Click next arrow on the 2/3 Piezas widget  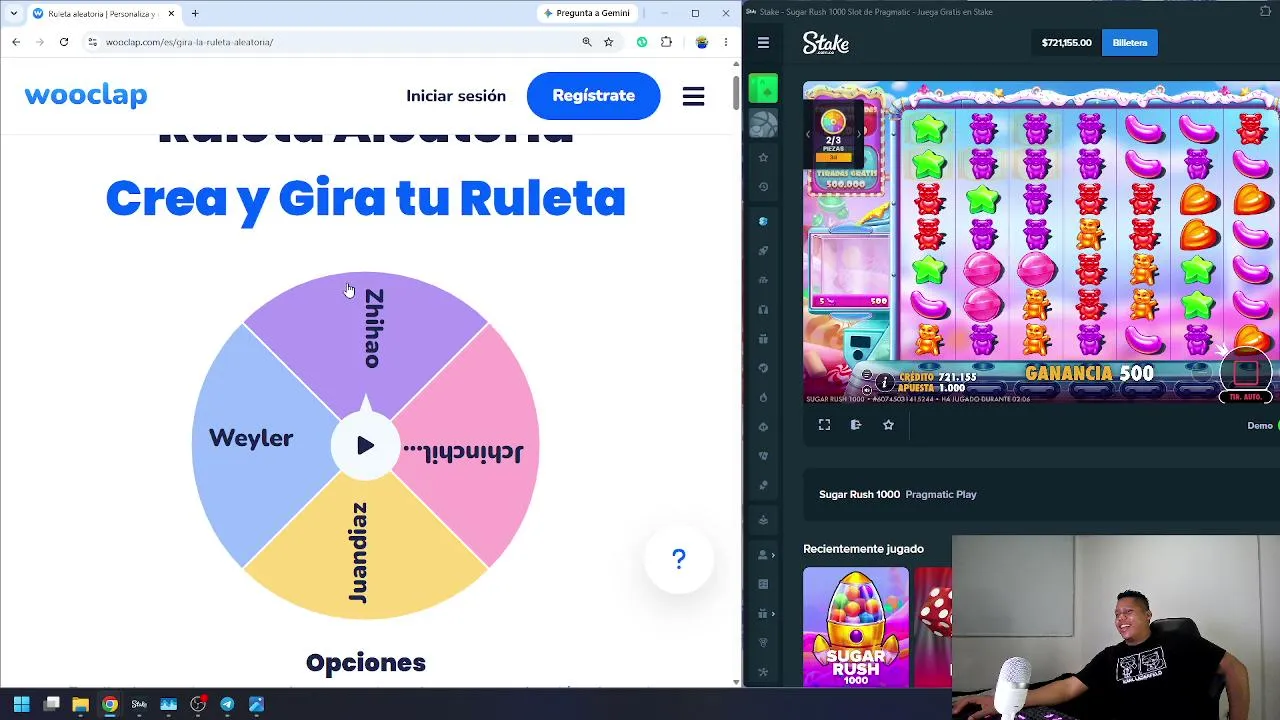tap(858, 134)
